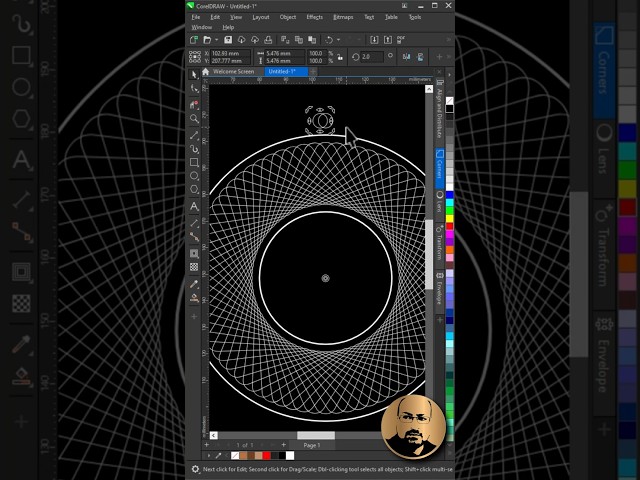Click the New document icon
The height and width of the screenshot is (480, 640).
(x=194, y=40)
